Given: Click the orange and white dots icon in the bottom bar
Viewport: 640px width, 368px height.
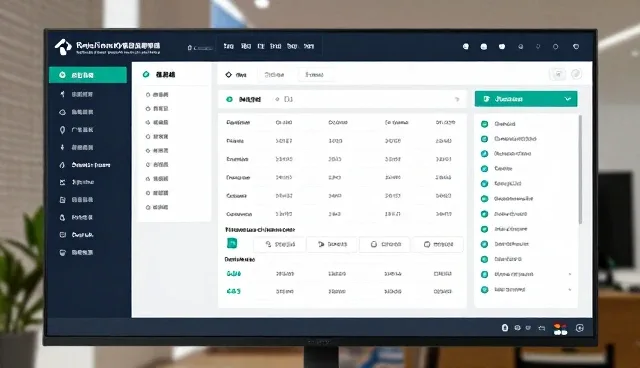Looking at the screenshot, I should [560, 328].
